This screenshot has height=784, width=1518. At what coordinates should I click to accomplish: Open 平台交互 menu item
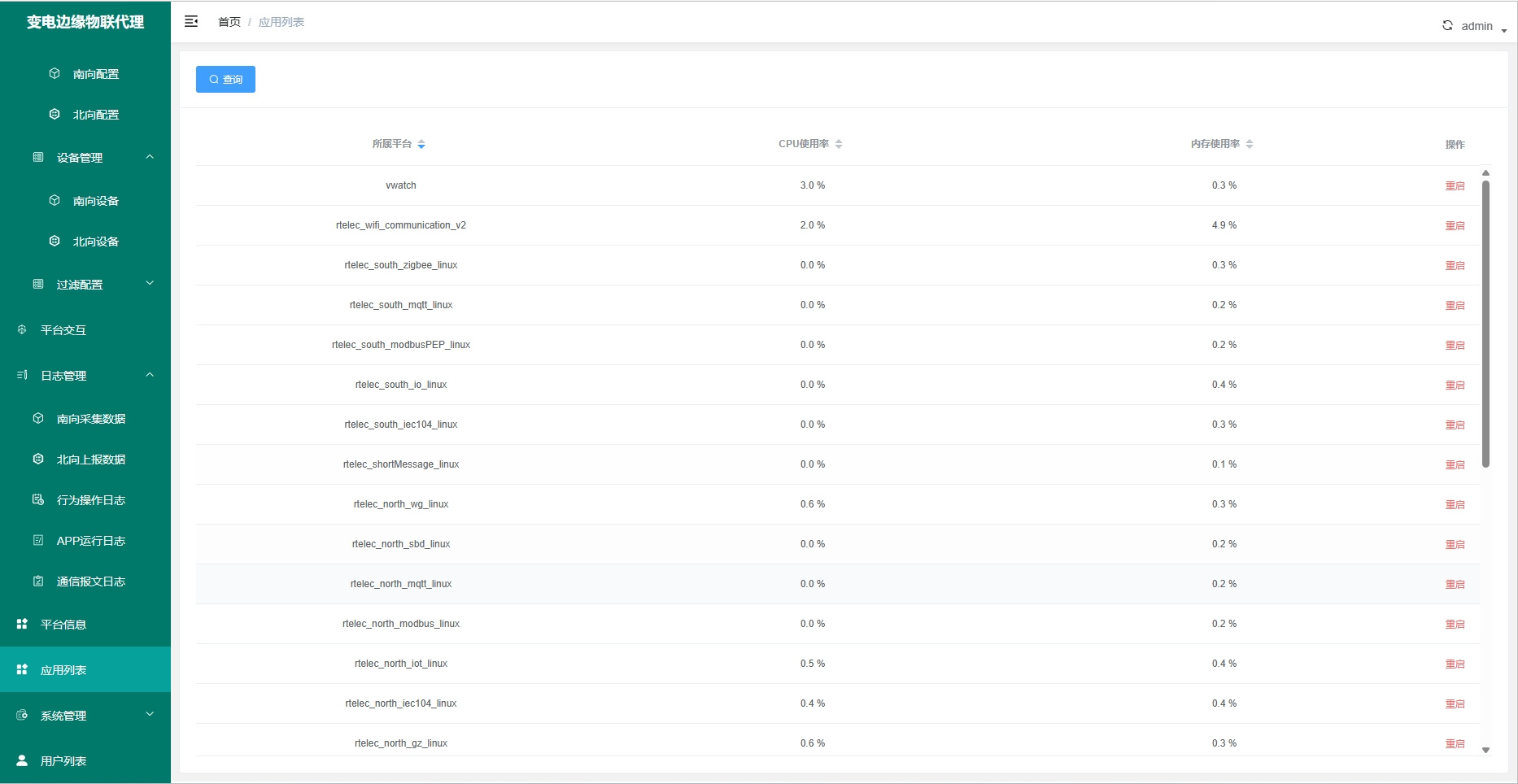[x=63, y=330]
